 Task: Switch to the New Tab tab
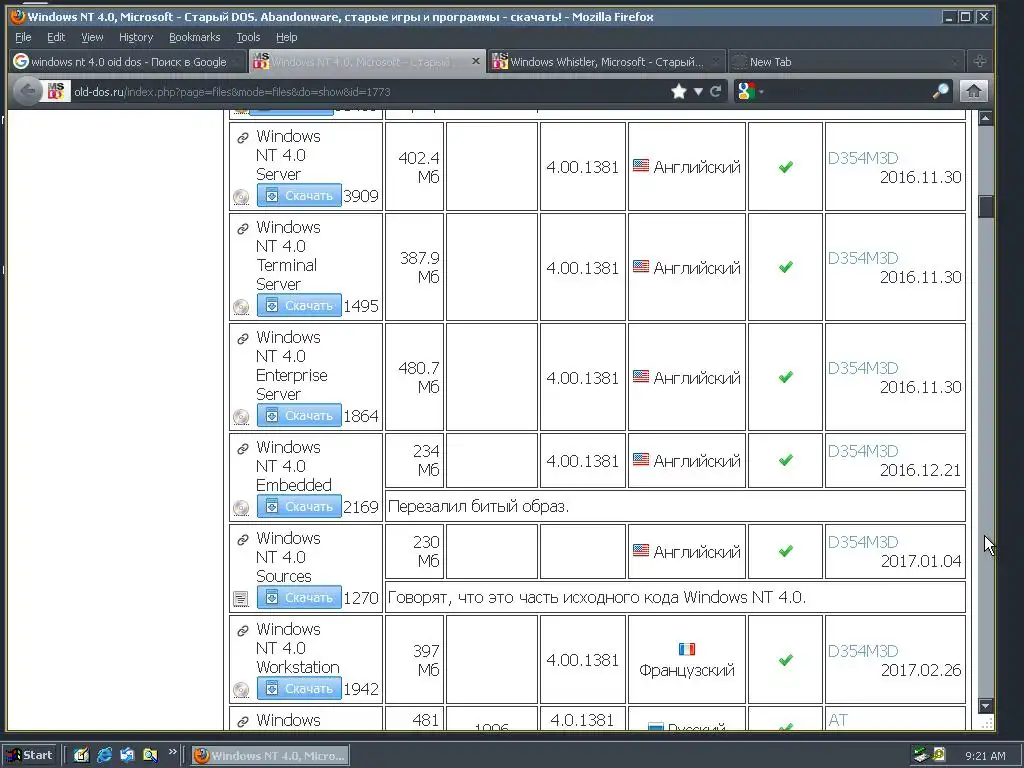click(x=846, y=61)
